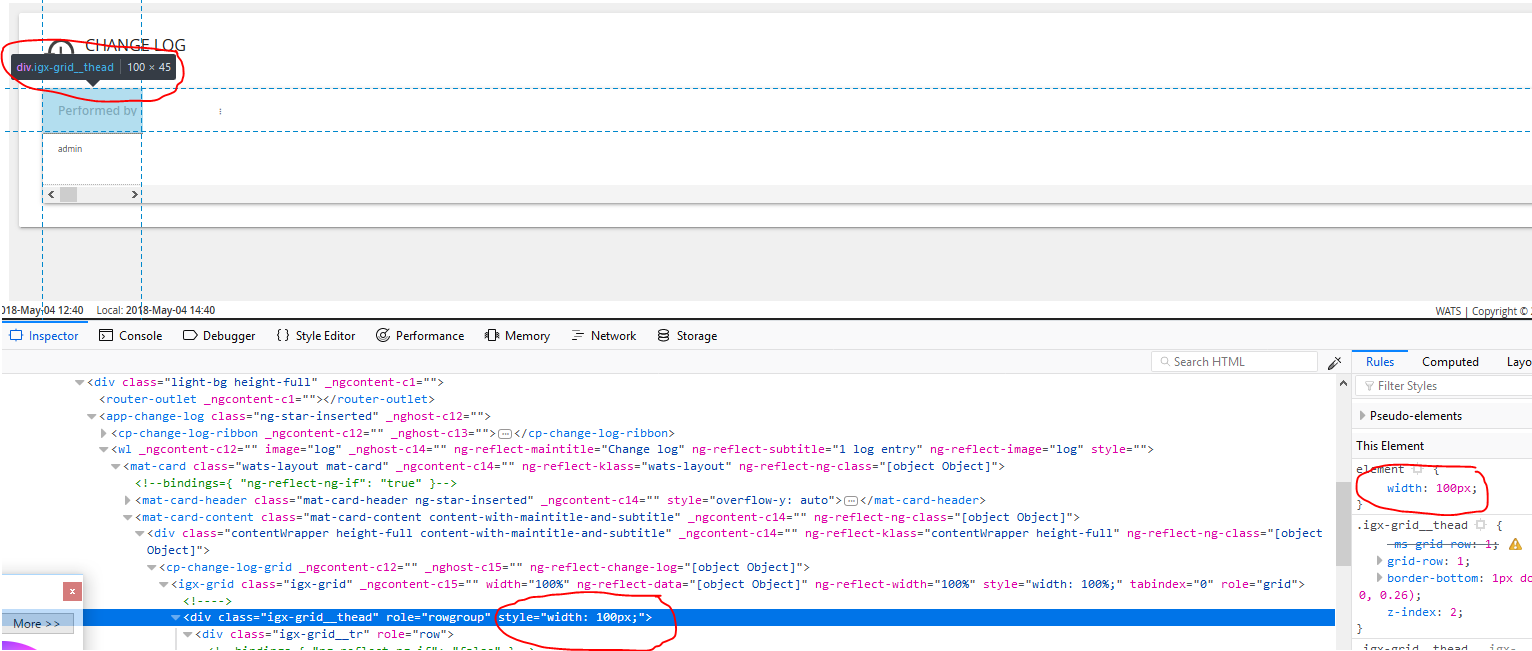Click the grid's scroll left arrow
Image resolution: width=1532 pixels, height=651 pixels.
coord(52,195)
